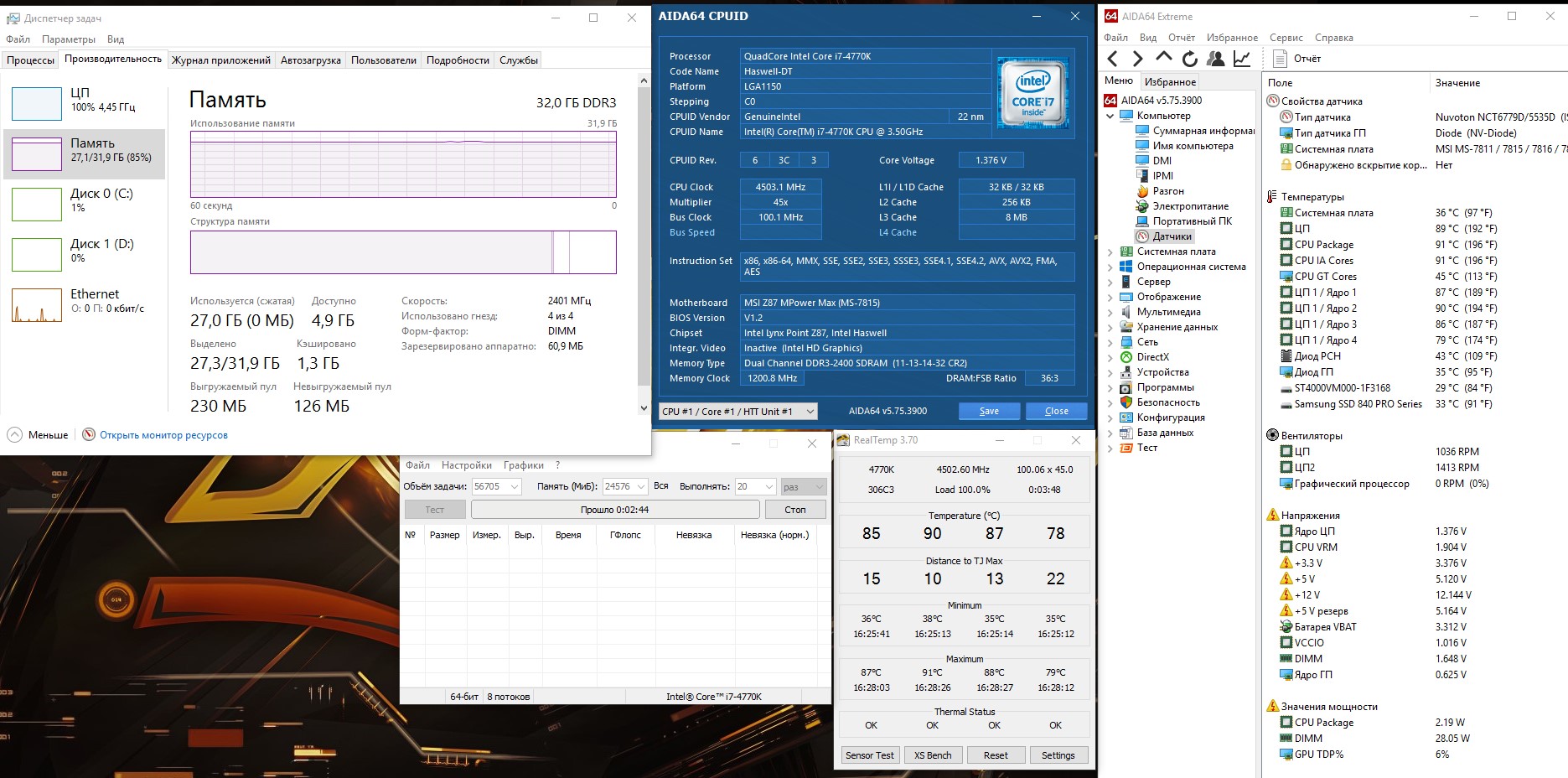Select the Датчики sensor item

pyautogui.click(x=1163, y=236)
